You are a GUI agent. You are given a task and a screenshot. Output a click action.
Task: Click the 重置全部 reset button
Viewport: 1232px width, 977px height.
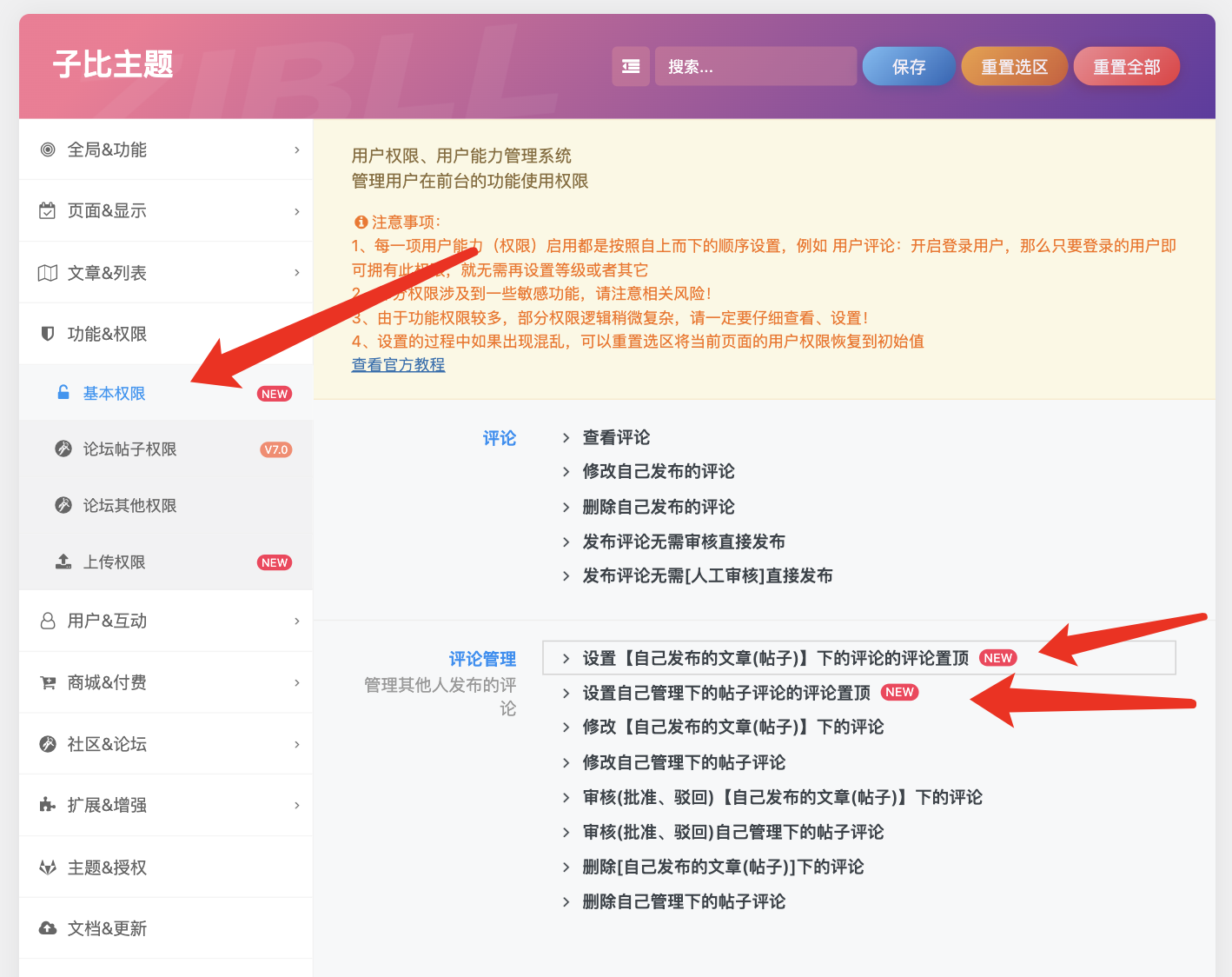point(1126,66)
